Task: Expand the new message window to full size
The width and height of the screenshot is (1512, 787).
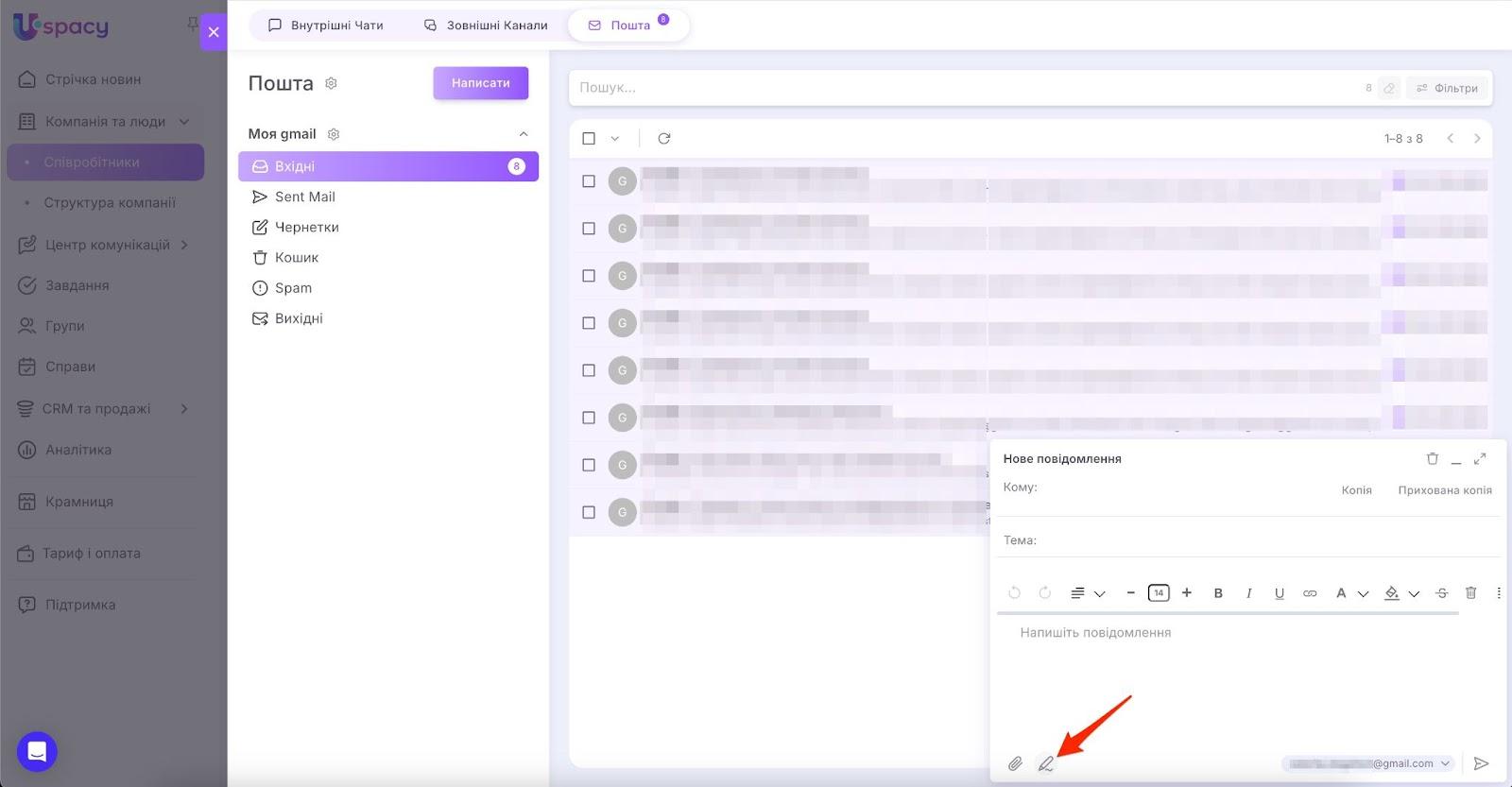Action: click(x=1480, y=459)
